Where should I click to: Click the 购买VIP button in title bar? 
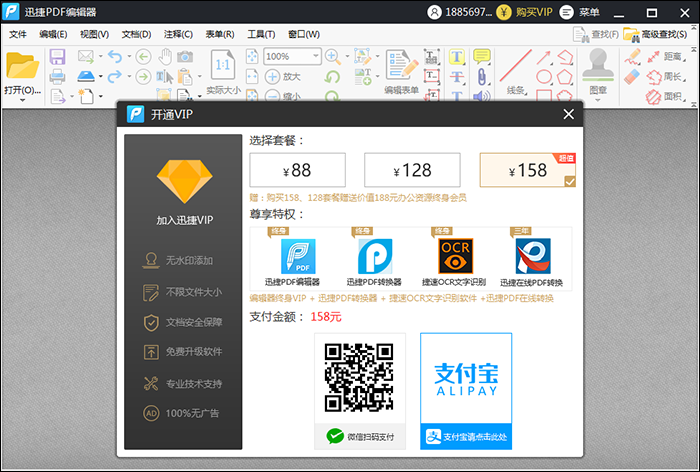tap(525, 12)
